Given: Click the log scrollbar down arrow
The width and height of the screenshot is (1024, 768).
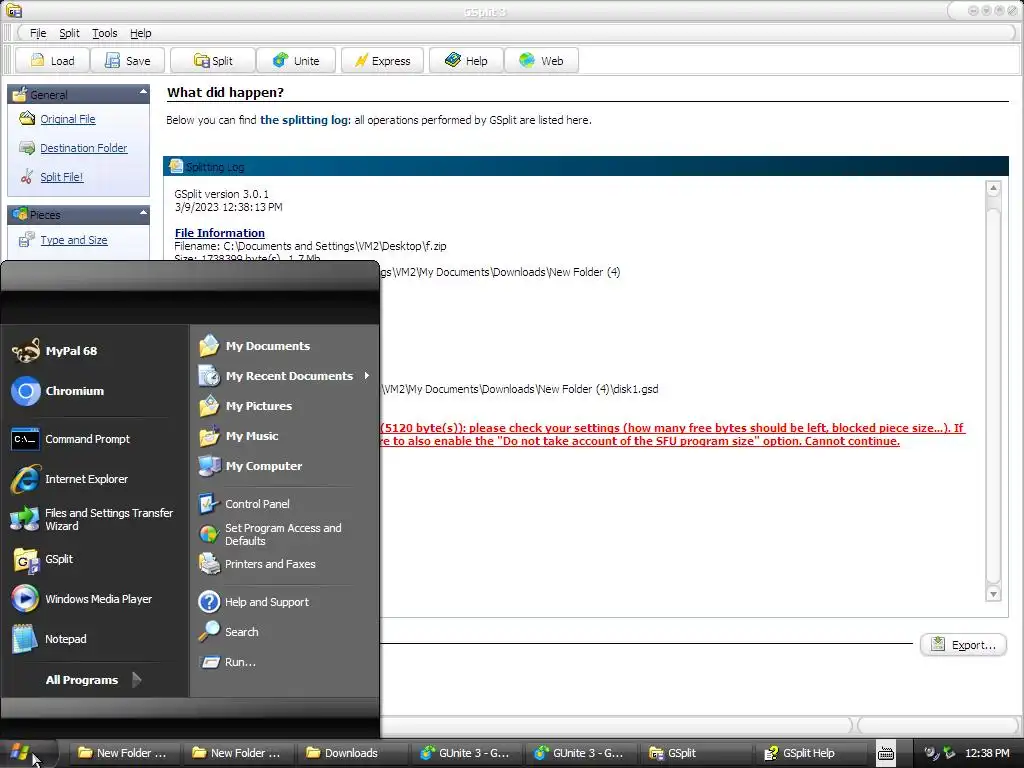Looking at the screenshot, I should point(993,594).
